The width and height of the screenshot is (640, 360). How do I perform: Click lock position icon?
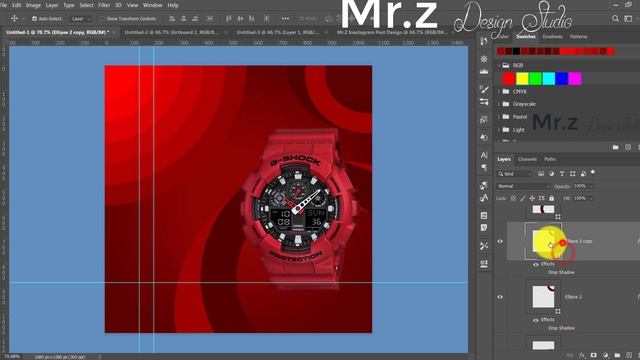532,198
